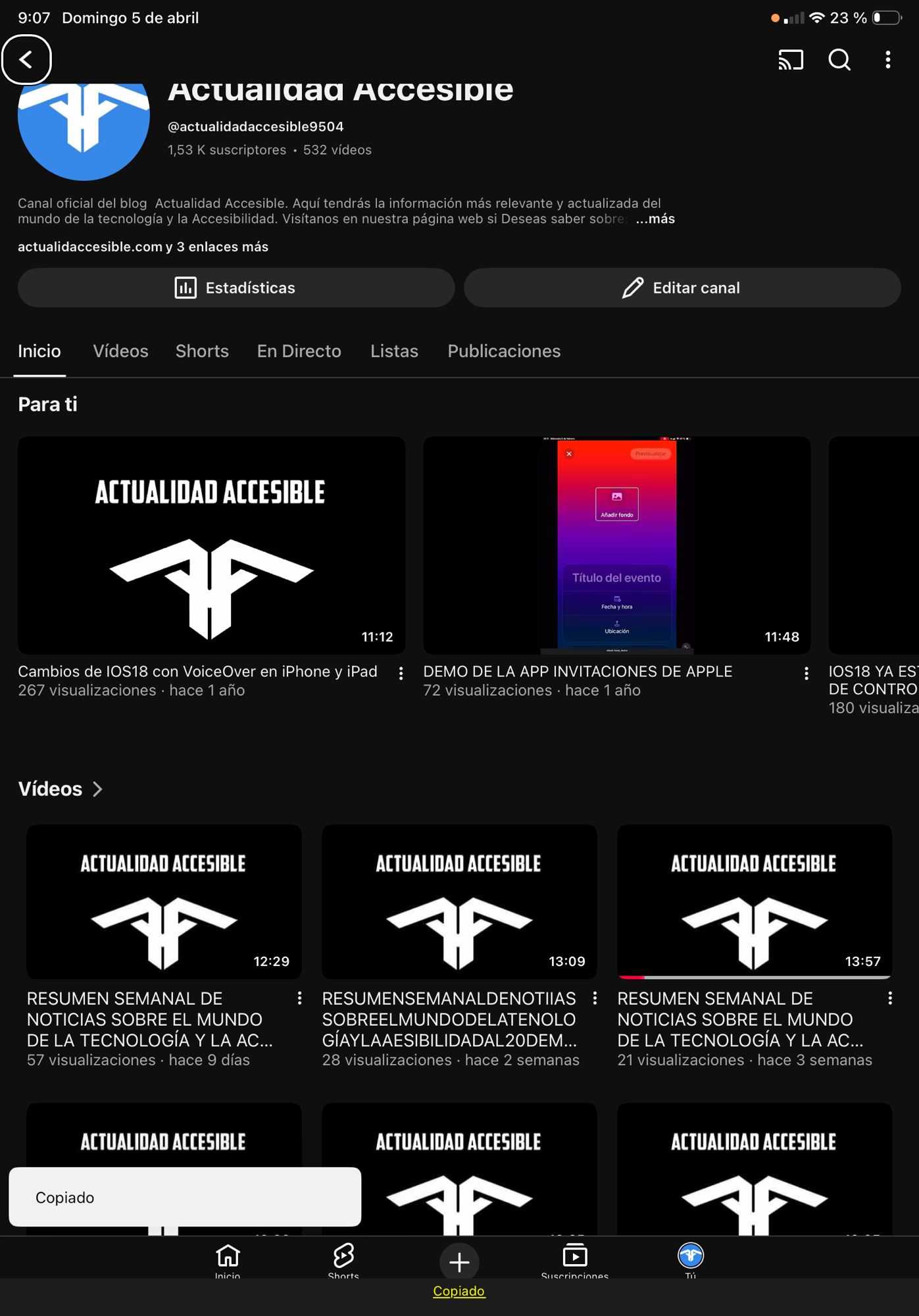Expand the Vídeos section chevron

97,789
